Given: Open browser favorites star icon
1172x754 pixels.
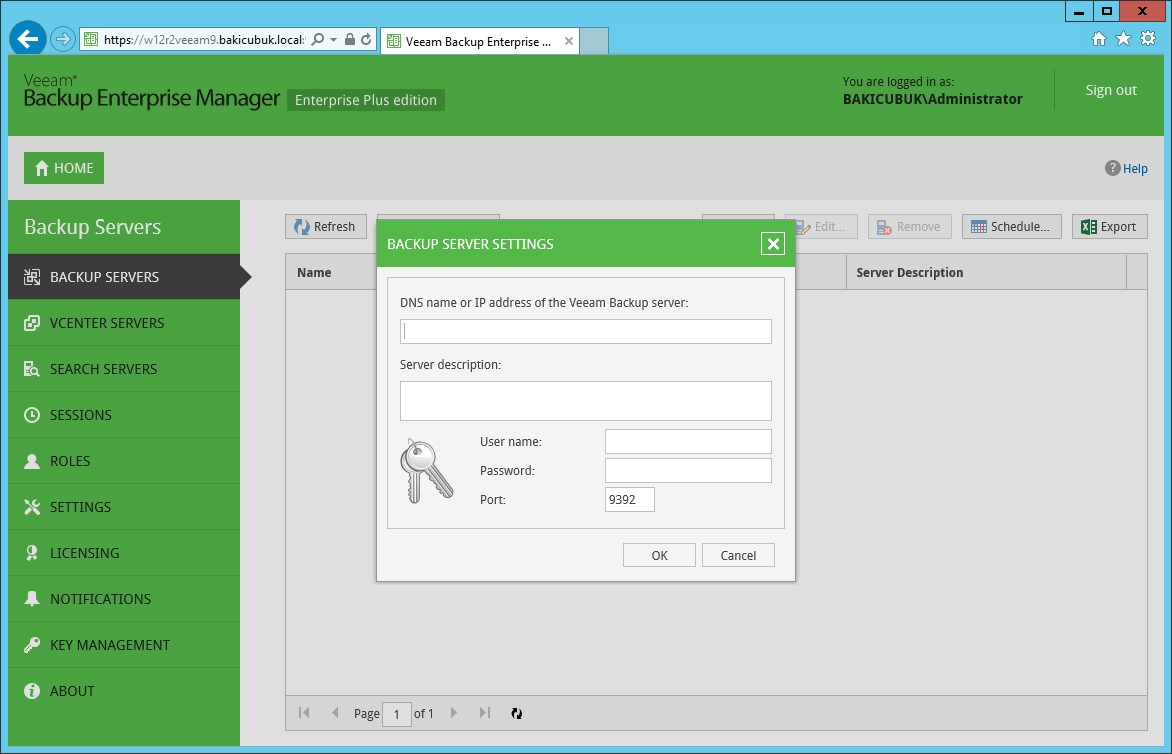Looking at the screenshot, I should [1123, 39].
